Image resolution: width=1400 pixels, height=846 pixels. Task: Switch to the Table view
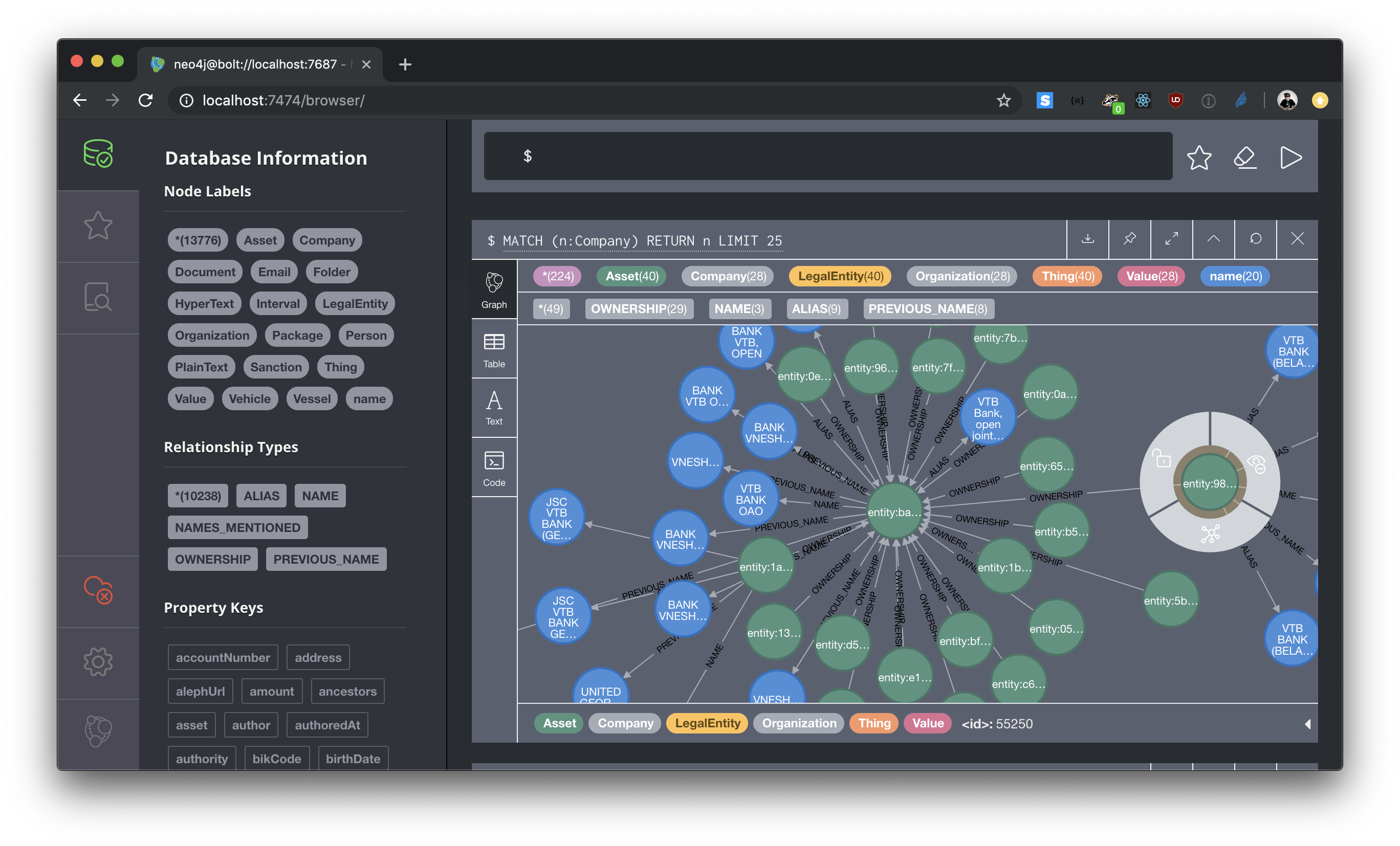pos(494,350)
